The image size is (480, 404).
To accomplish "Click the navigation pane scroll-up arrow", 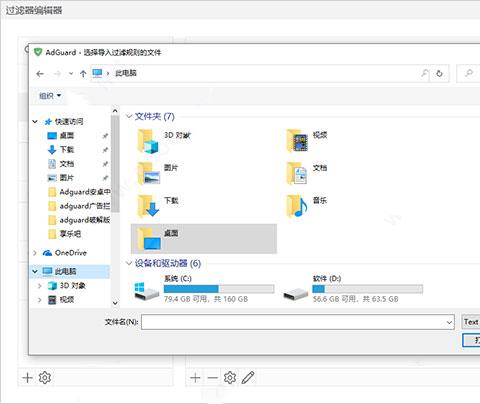I will [115, 111].
